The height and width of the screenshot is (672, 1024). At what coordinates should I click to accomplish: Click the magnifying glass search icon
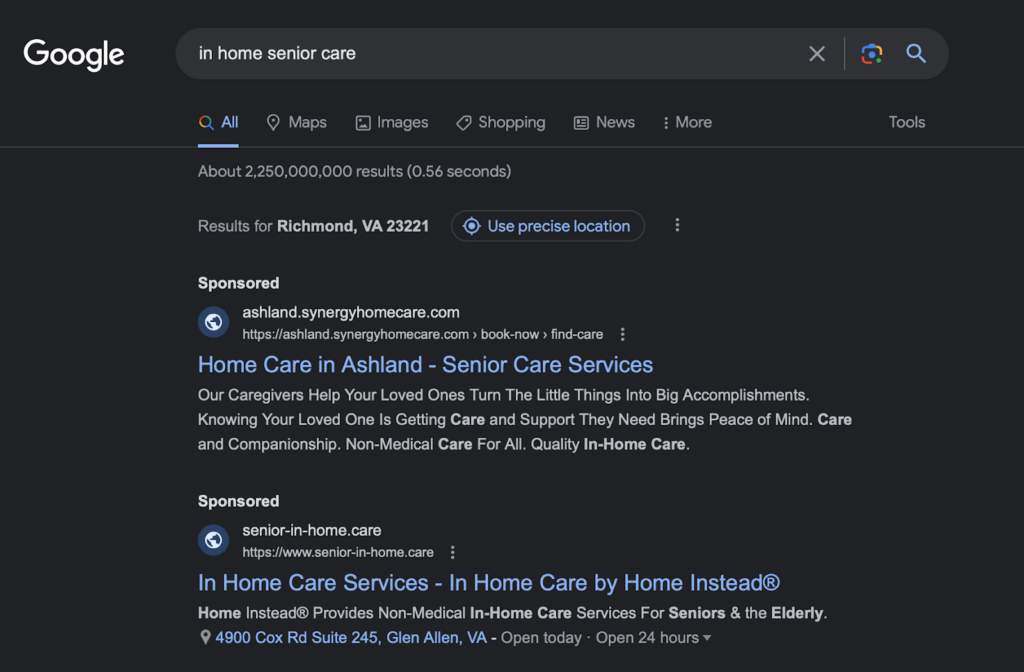[x=916, y=54]
